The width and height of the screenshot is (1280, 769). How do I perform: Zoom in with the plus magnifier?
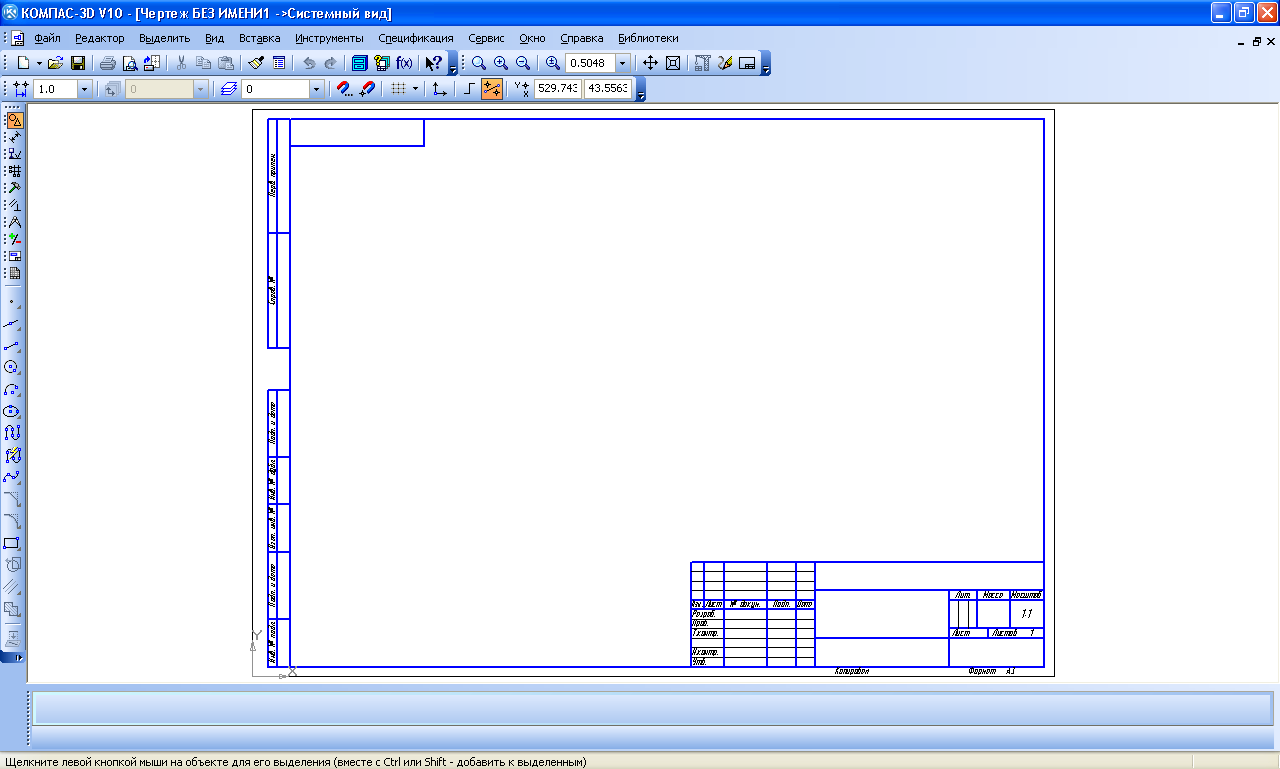tap(501, 62)
